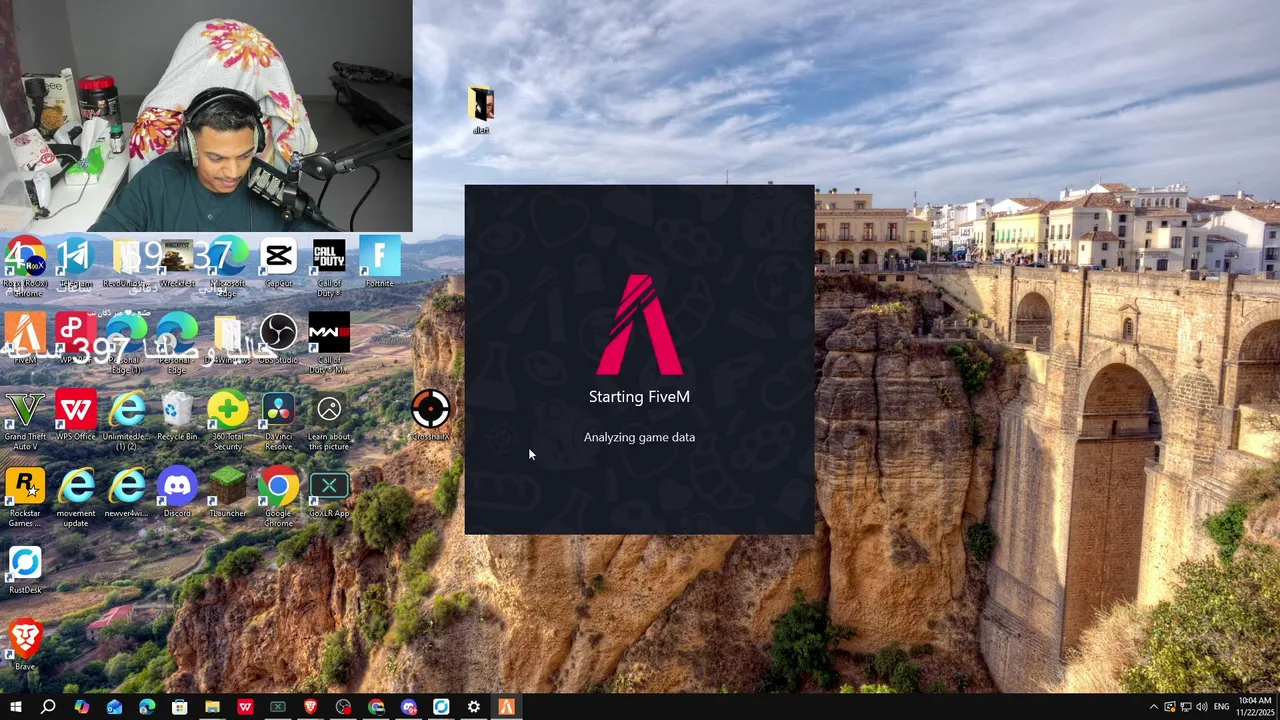Click the Windows Start button
1280x720 pixels.
[15, 707]
